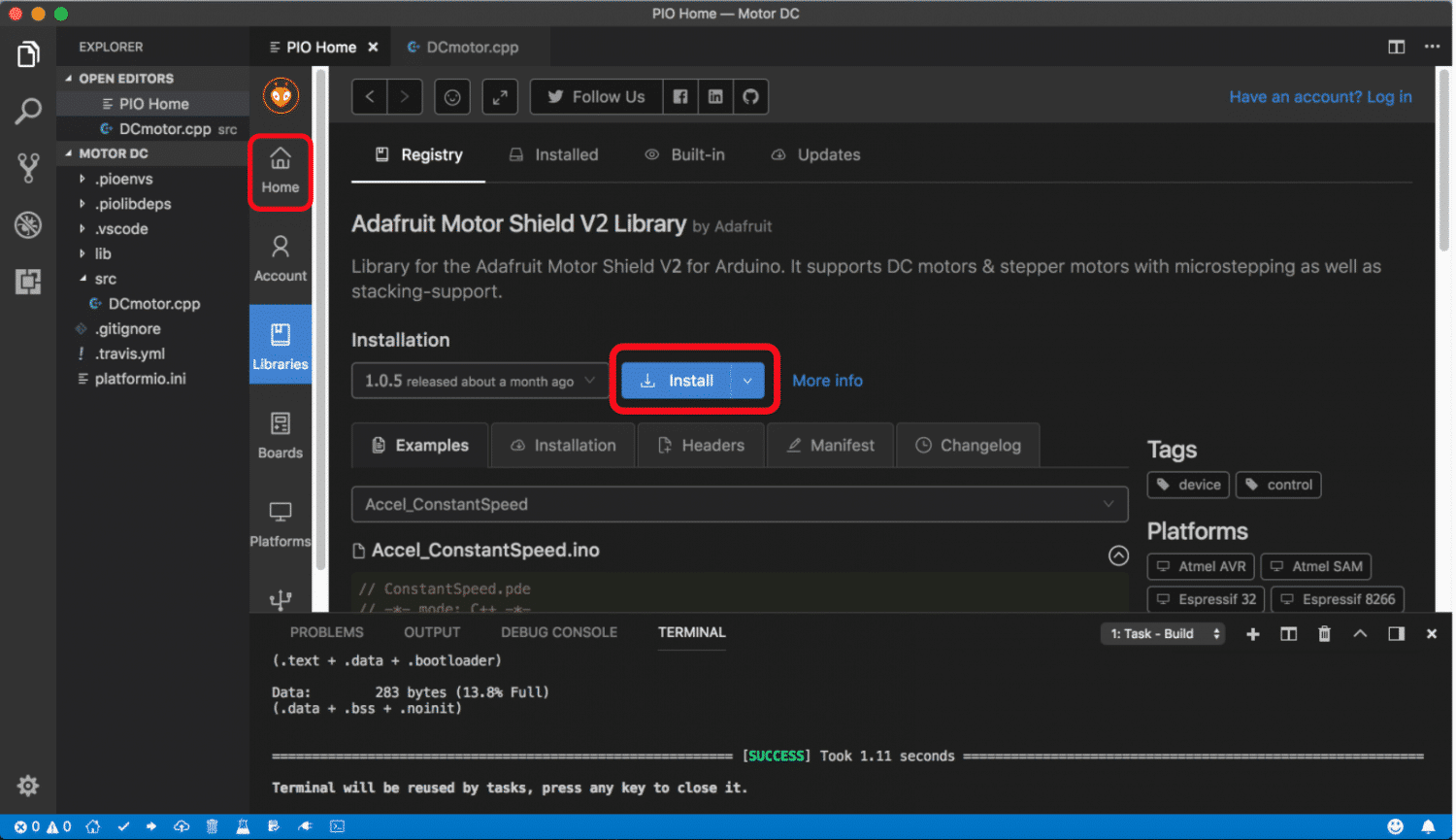This screenshot has height=840, width=1456.
Task: Open the Changelog tab
Action: [x=968, y=445]
